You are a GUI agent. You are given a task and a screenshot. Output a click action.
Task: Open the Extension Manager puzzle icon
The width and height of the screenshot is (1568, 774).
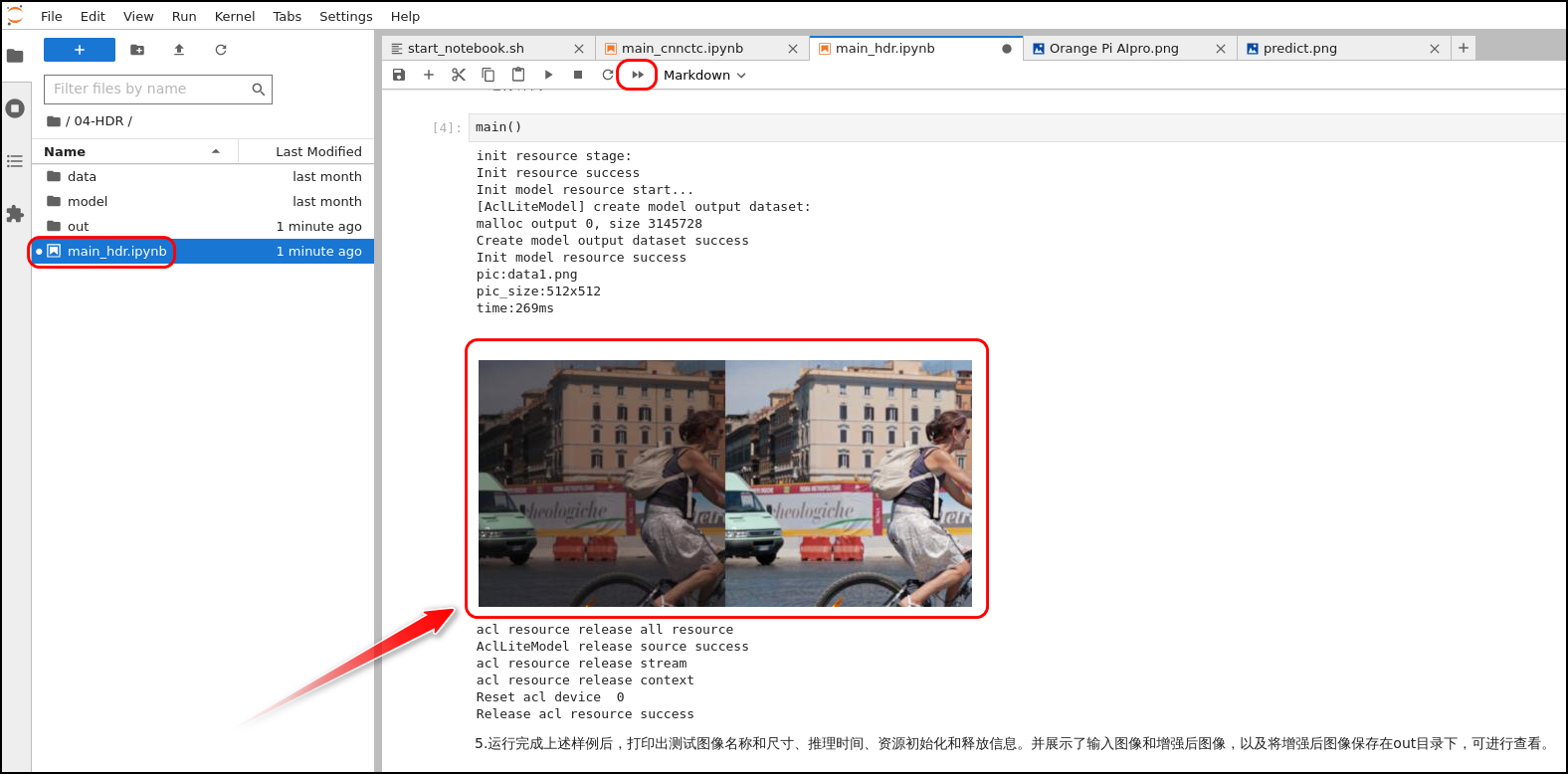[15, 214]
